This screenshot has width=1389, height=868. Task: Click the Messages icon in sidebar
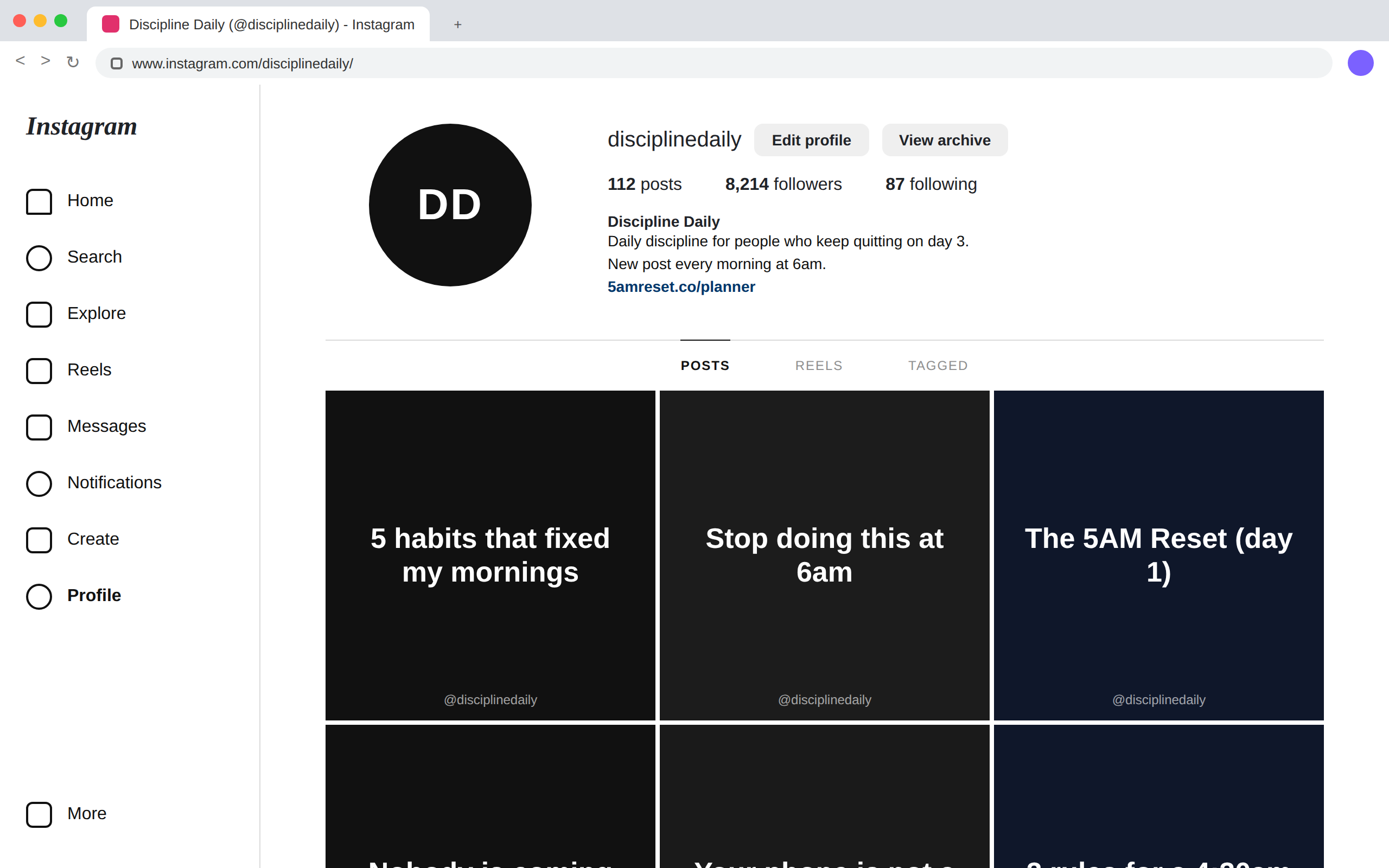tap(39, 427)
